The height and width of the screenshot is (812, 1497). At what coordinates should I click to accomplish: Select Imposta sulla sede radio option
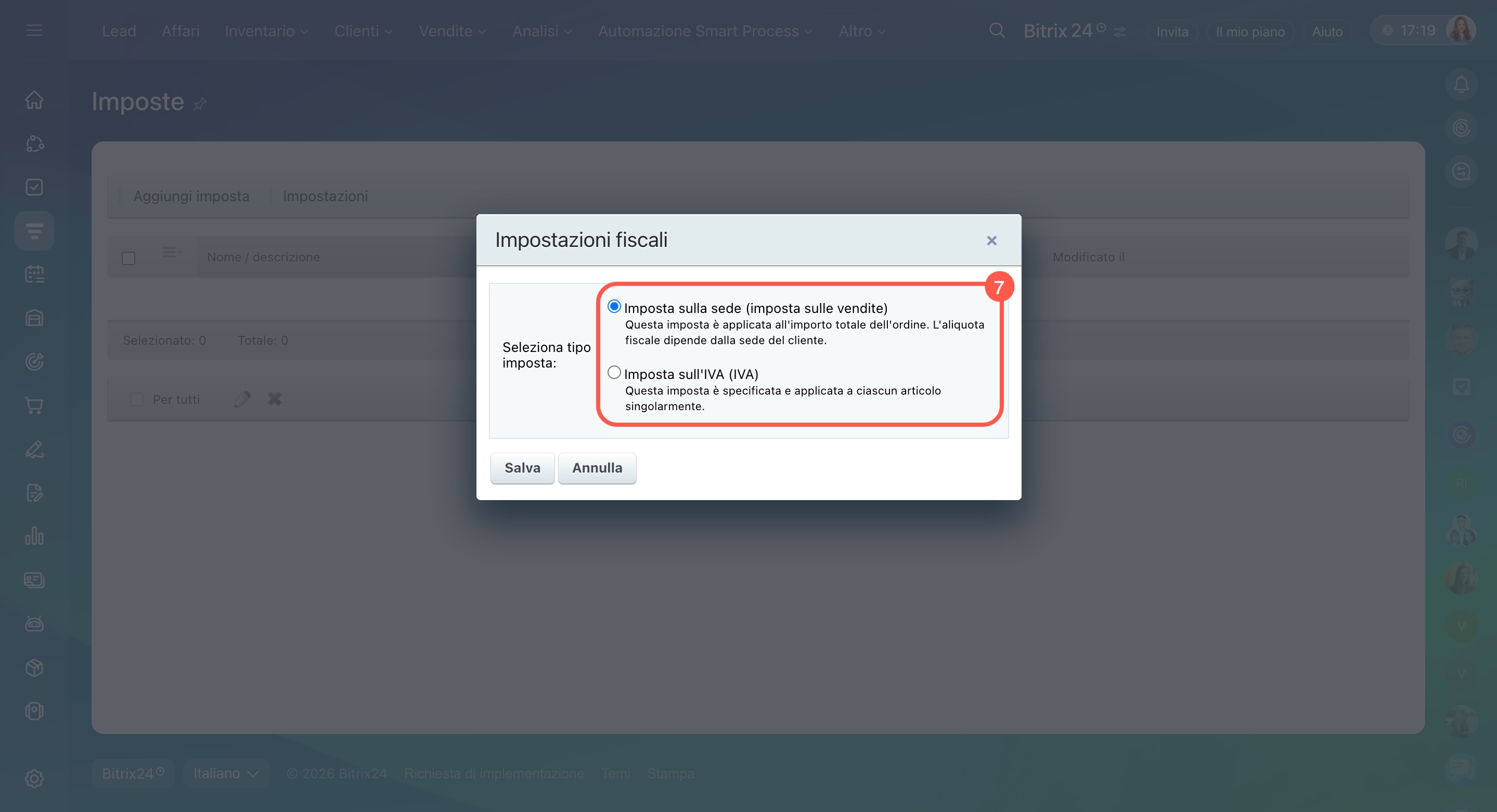[614, 307]
